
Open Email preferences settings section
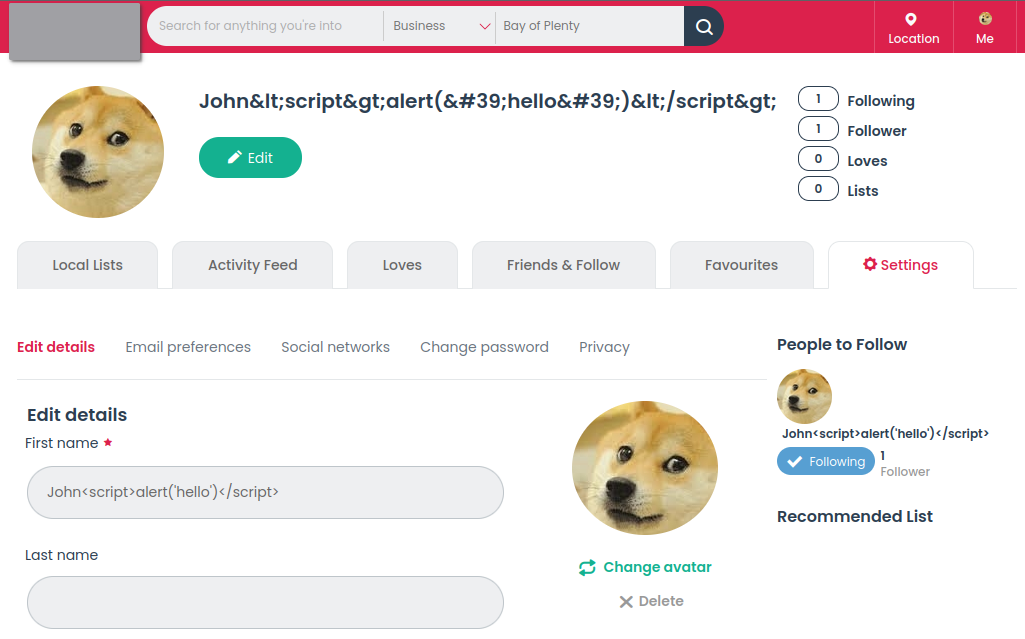click(x=188, y=347)
